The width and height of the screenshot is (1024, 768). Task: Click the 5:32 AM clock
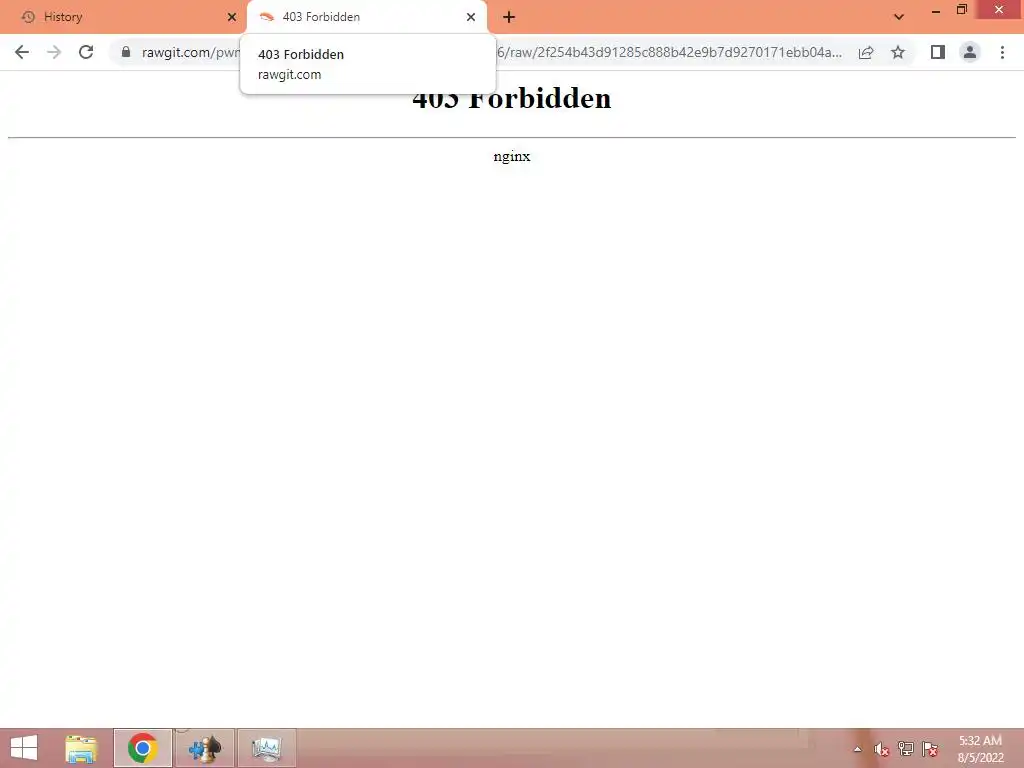pos(980,741)
